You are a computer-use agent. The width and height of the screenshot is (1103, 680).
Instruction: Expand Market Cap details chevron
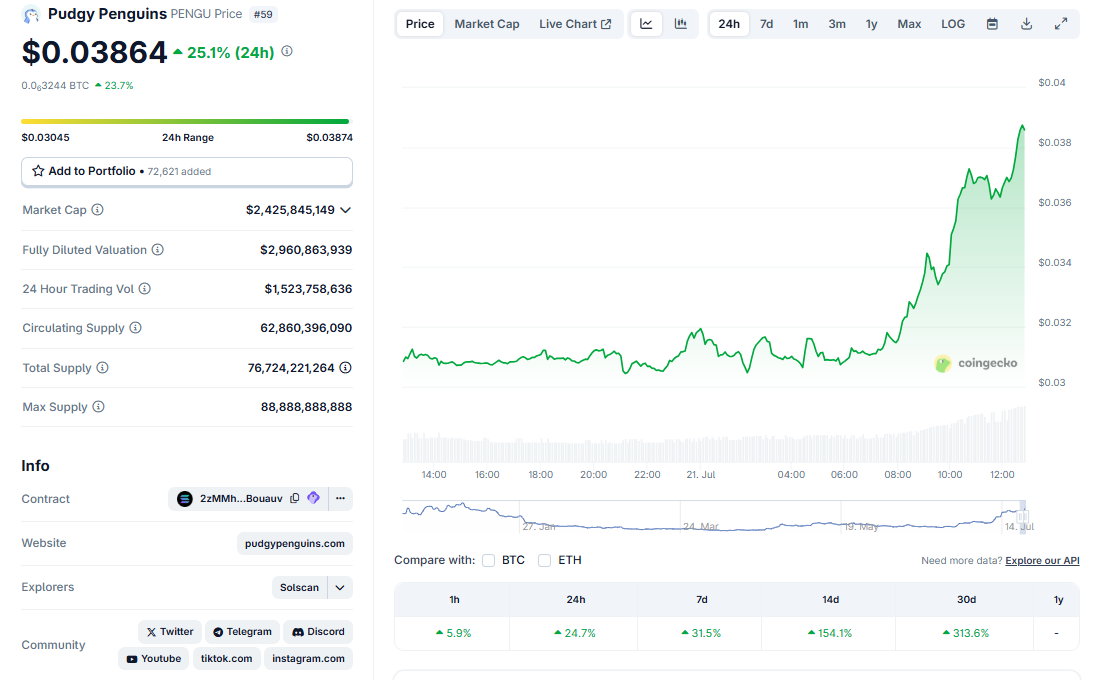[x=345, y=210]
